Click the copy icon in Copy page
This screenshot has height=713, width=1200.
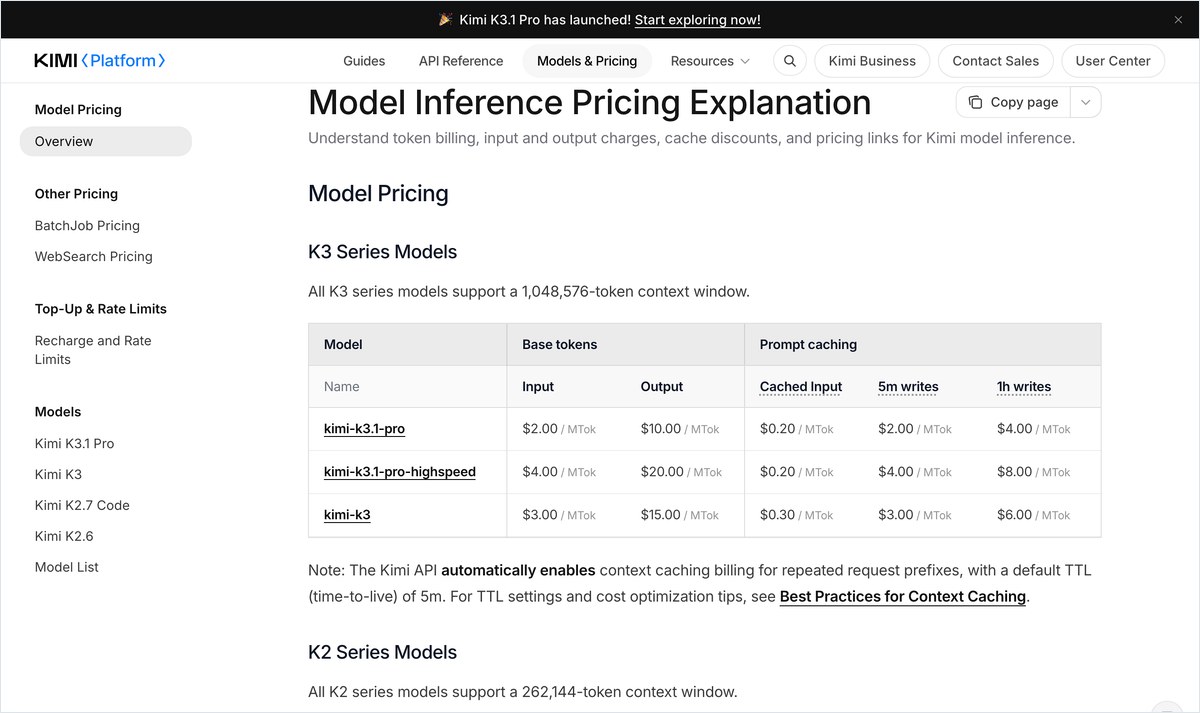975,102
